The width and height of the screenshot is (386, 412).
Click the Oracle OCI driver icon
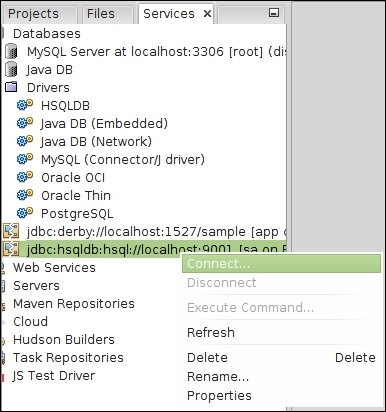25,177
